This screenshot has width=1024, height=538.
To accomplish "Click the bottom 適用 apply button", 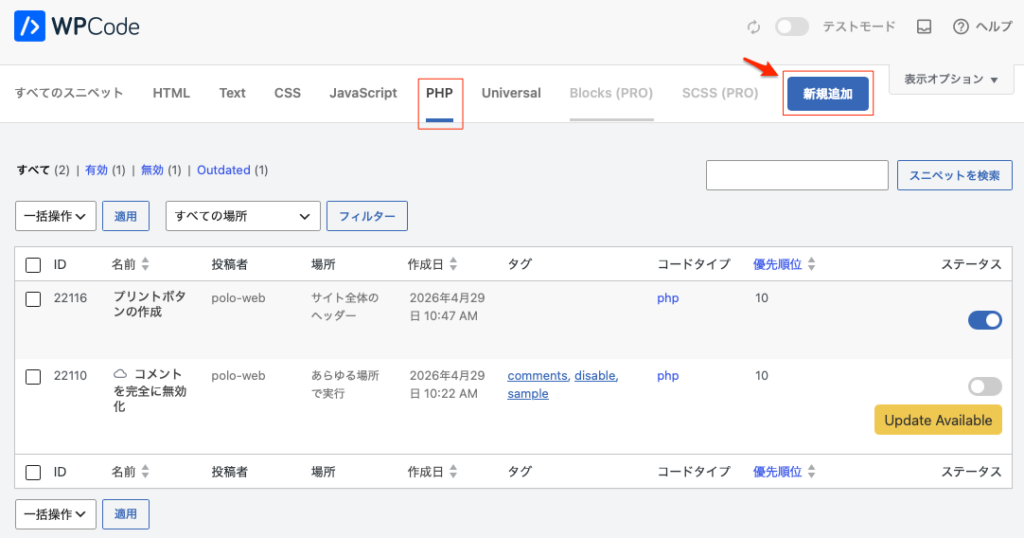I will click(125, 514).
